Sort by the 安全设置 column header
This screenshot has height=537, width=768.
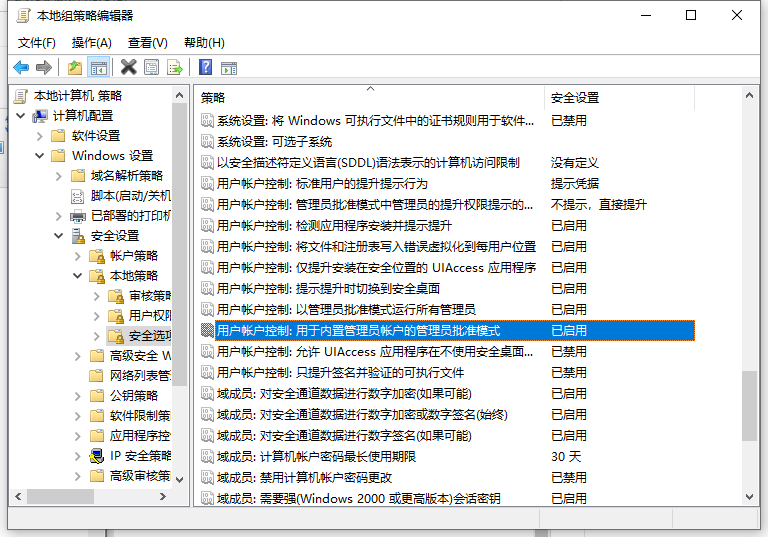(619, 98)
